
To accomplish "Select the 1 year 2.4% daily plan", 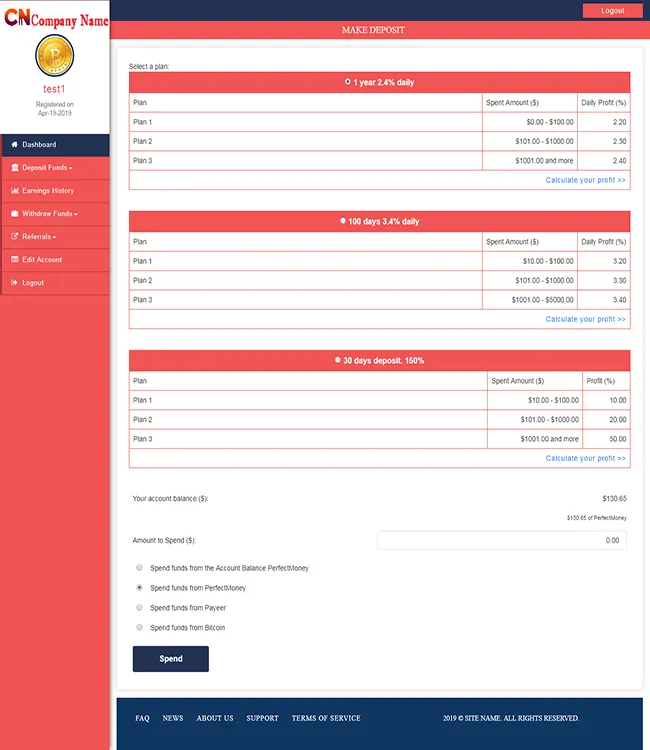I will [x=348, y=82].
